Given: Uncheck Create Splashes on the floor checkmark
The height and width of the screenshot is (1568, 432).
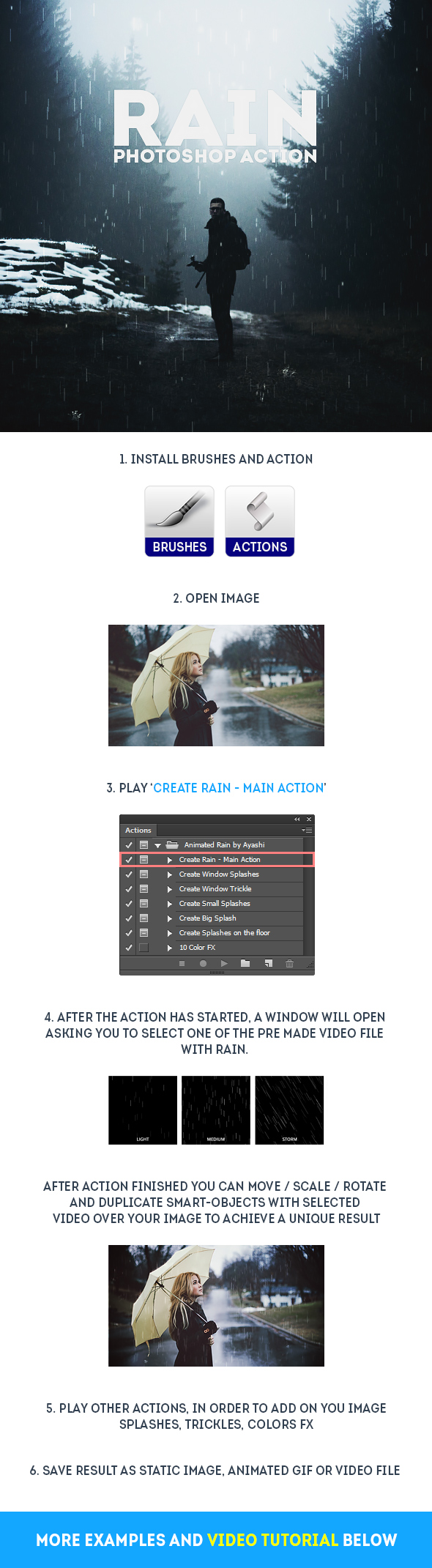Looking at the screenshot, I should pyautogui.click(x=129, y=932).
